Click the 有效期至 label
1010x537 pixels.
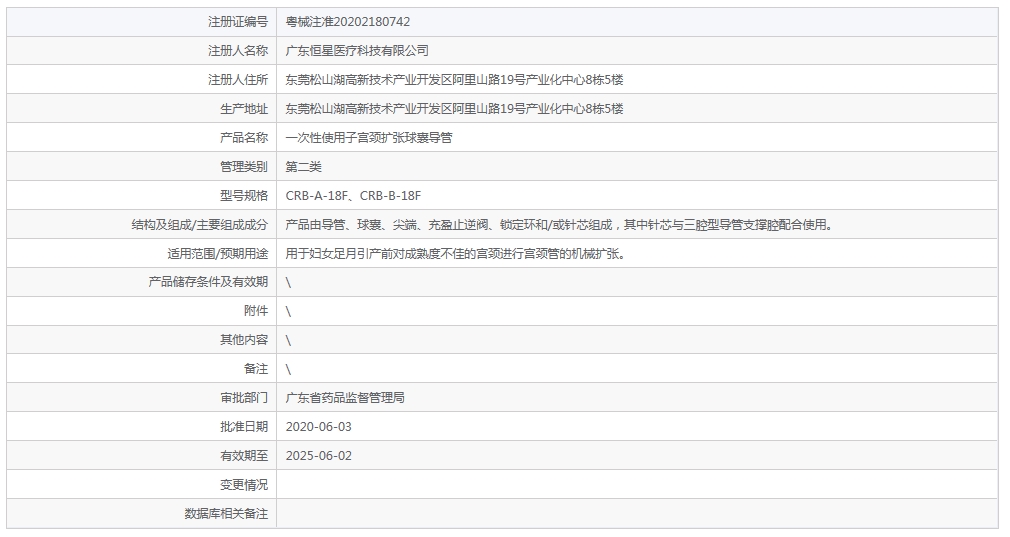[243, 456]
